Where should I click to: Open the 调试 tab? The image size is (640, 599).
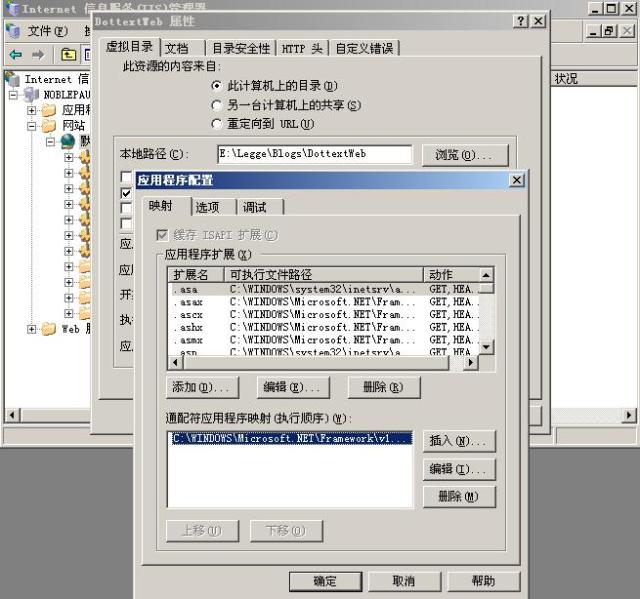coord(260,207)
